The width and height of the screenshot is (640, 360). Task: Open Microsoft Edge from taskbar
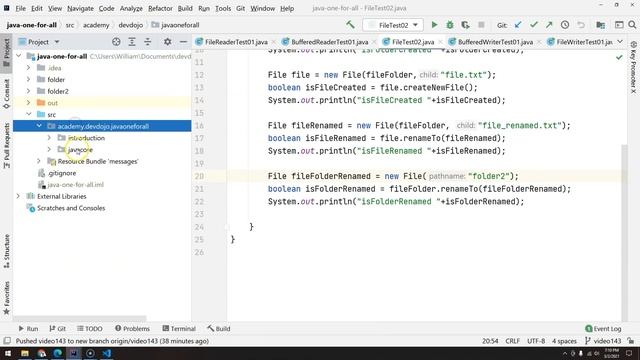pos(58,353)
